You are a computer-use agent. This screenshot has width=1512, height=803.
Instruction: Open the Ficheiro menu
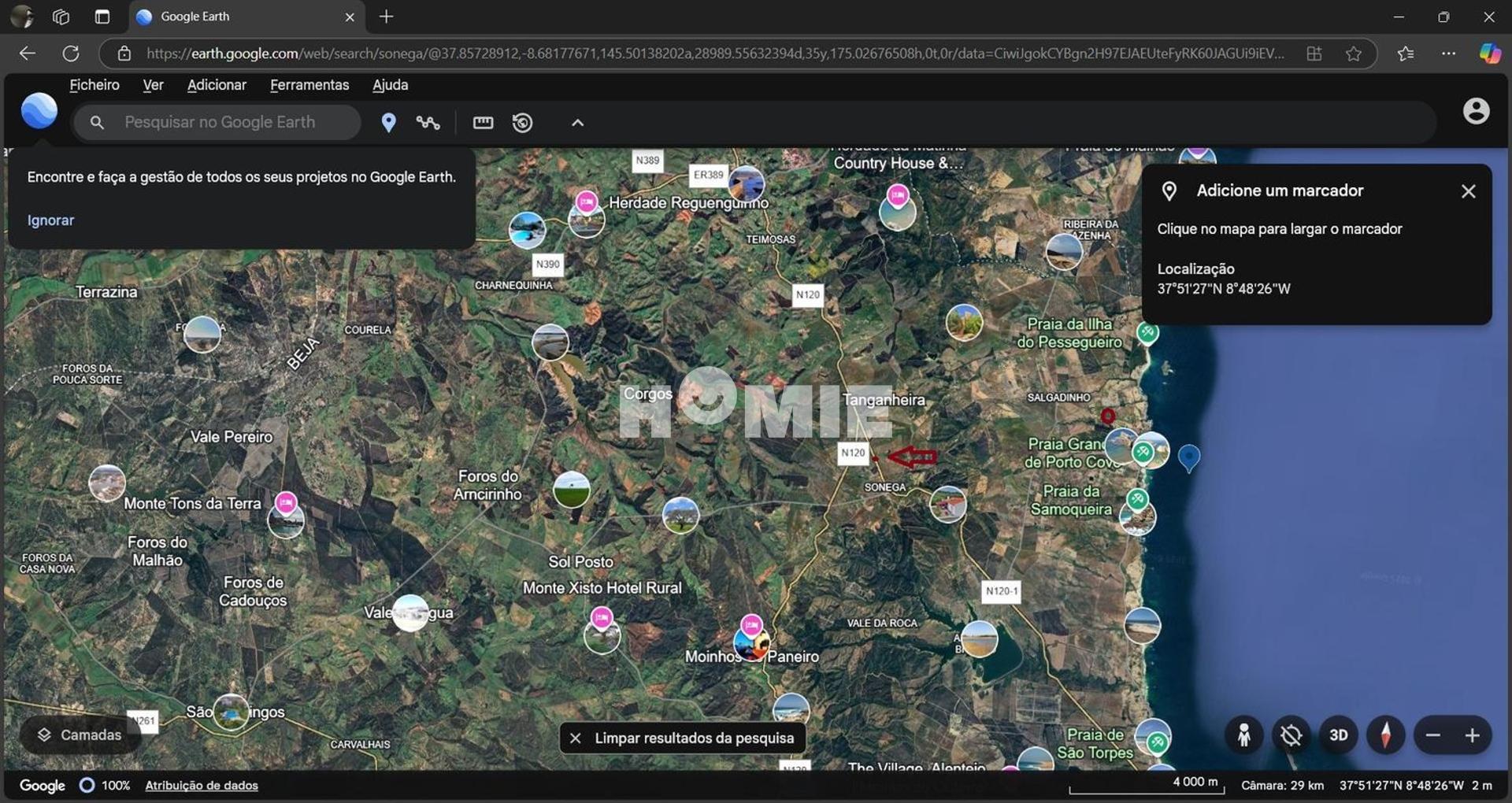[x=94, y=85]
